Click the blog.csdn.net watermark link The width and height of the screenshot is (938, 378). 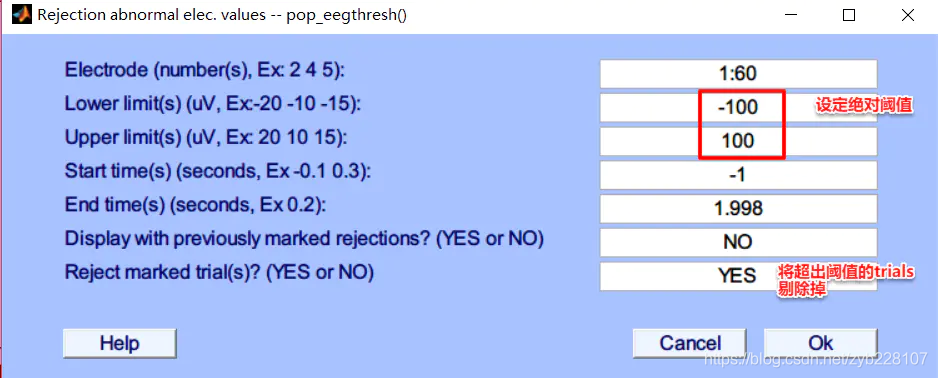(816, 359)
